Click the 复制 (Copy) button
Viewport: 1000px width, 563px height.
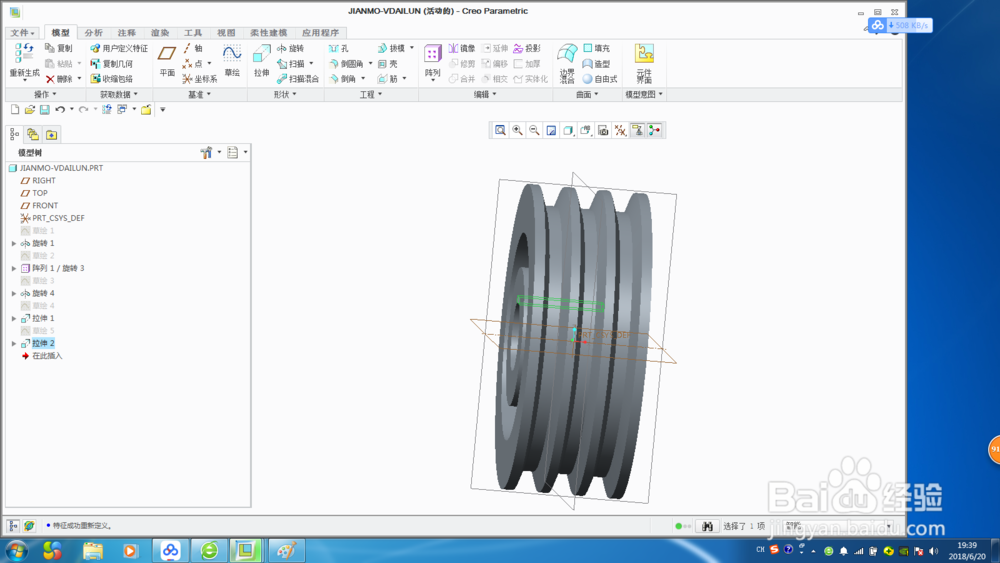click(59, 48)
